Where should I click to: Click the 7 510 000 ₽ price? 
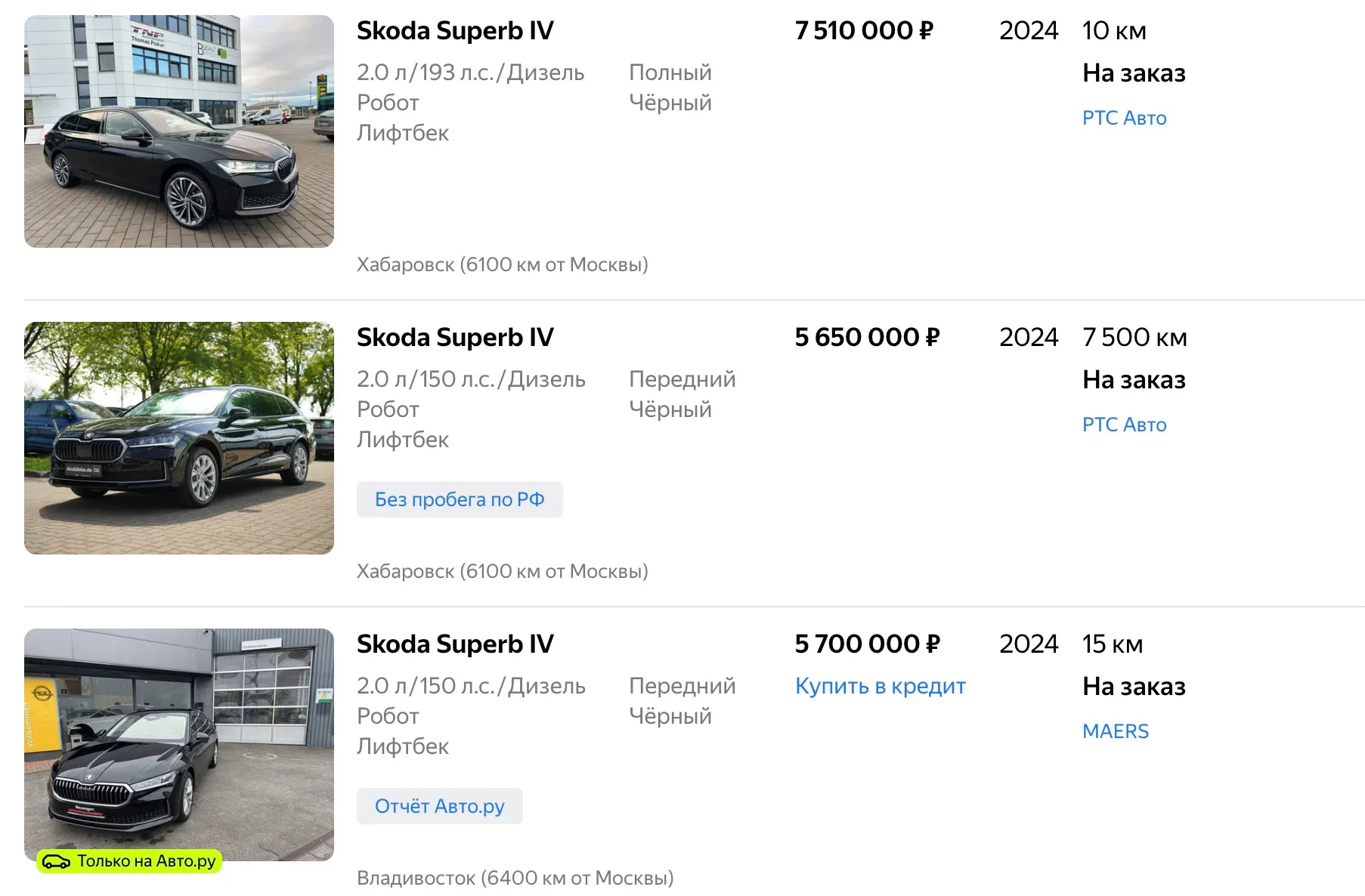[x=864, y=31]
